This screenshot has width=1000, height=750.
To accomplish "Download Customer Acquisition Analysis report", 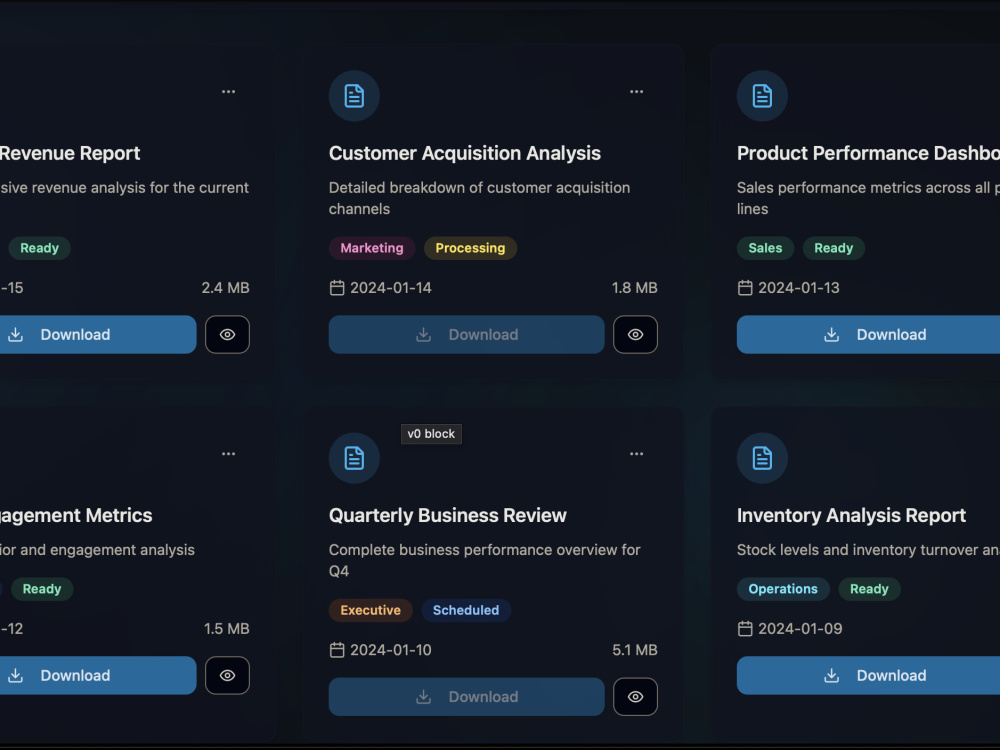I will [466, 335].
